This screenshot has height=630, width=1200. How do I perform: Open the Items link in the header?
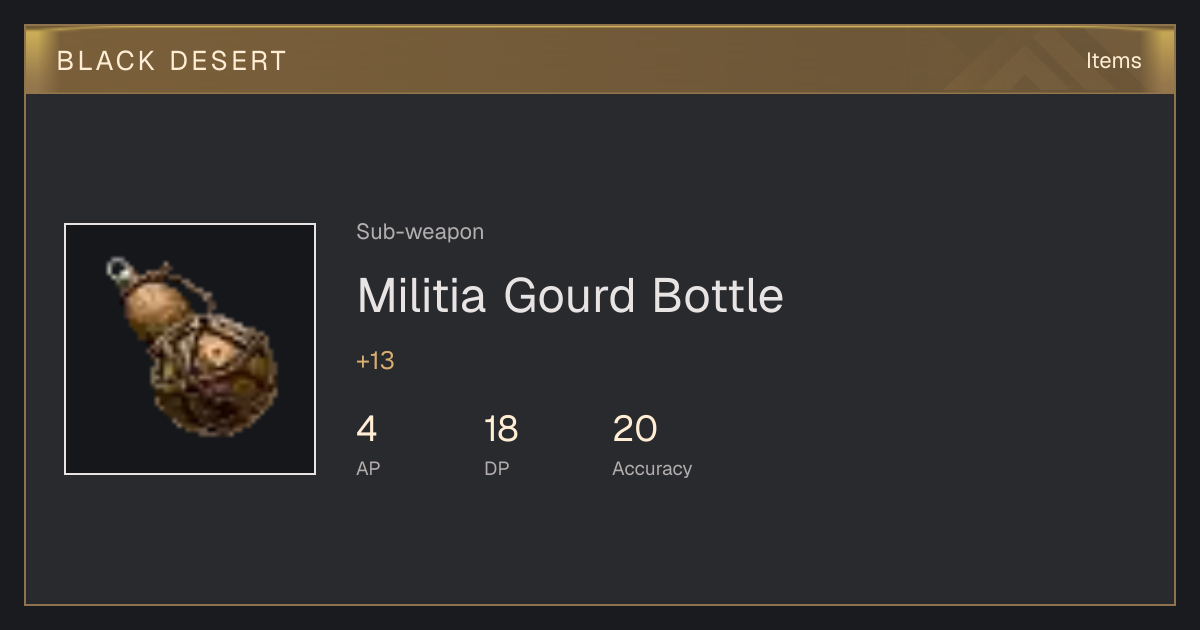point(1113,60)
